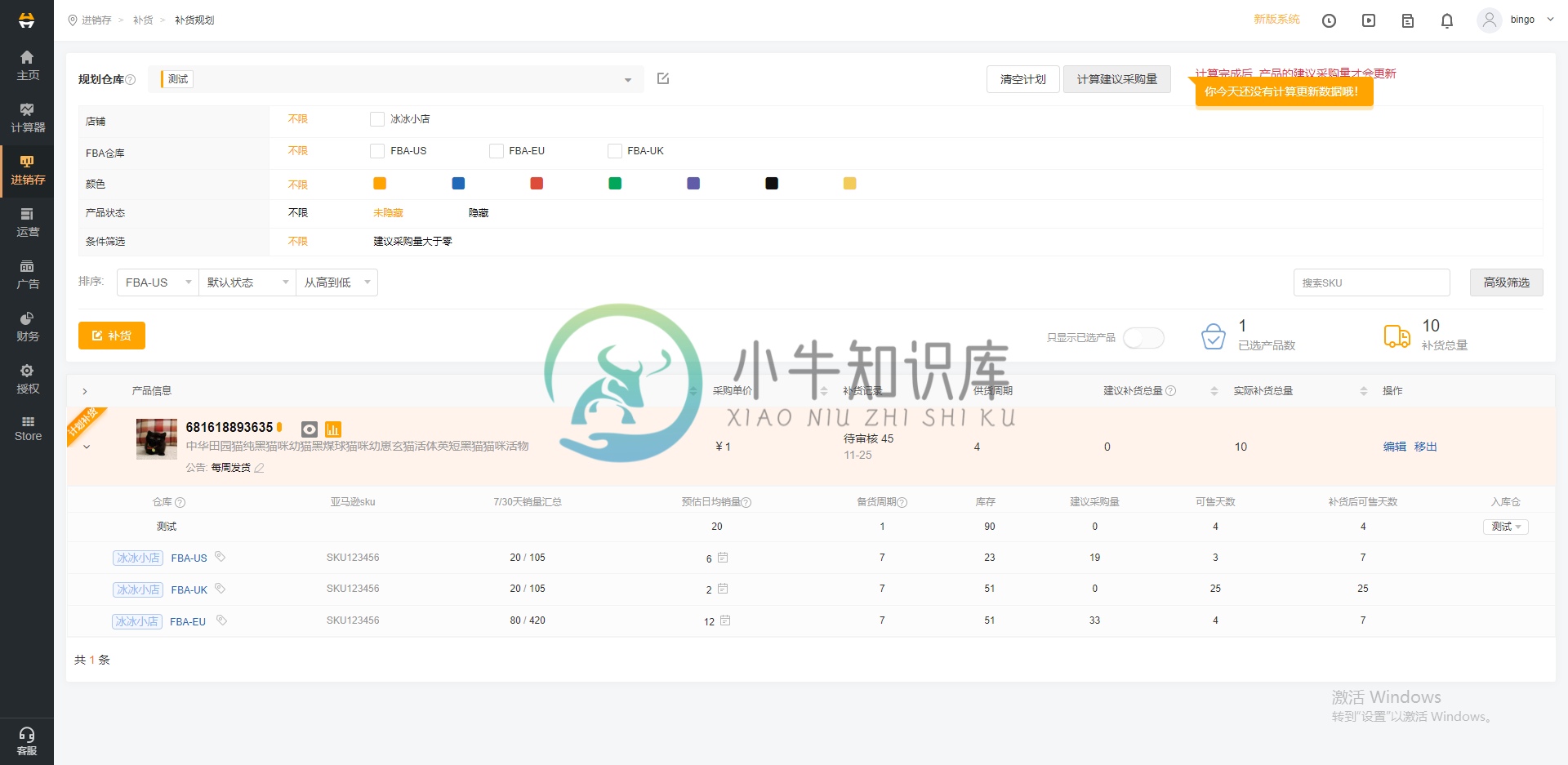Open calendar icon beside FBA-US daily sales 6
1568x765 pixels.
723,558
